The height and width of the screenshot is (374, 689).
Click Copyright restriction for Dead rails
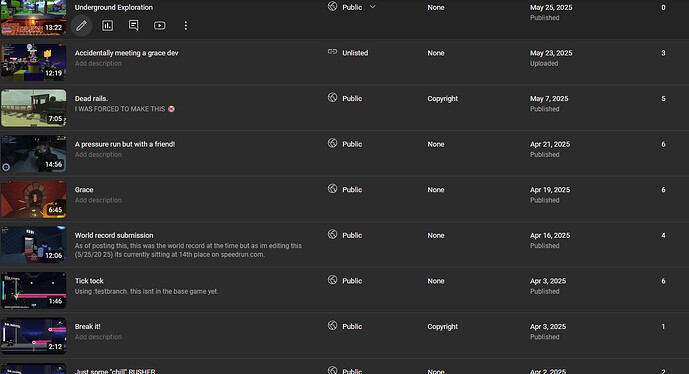coord(442,98)
